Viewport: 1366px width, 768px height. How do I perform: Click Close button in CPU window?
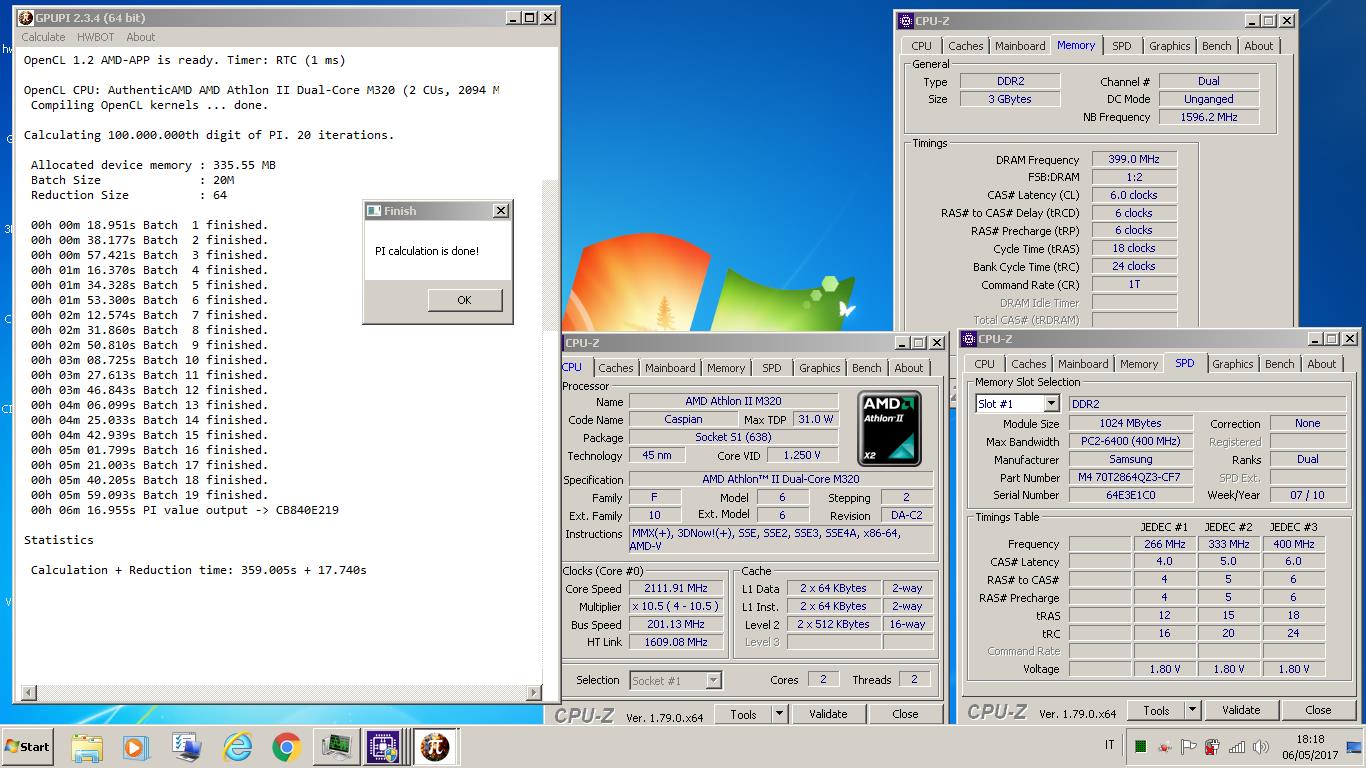906,714
